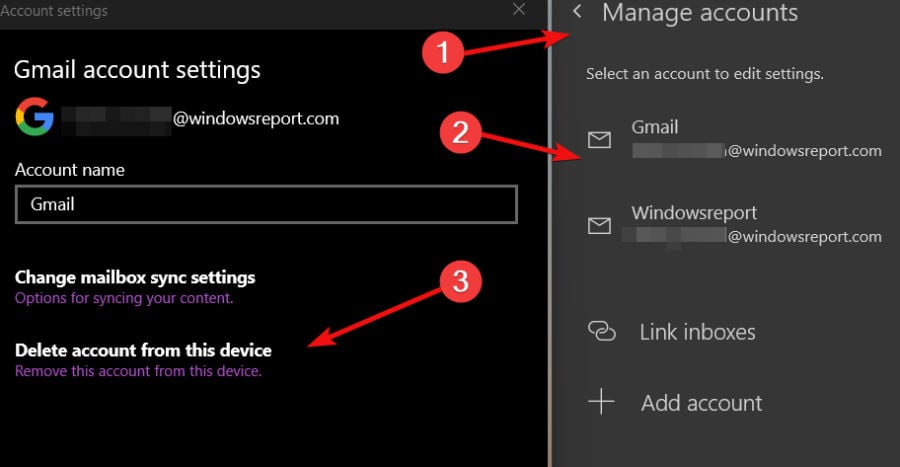Open Link inboxes

[672, 332]
